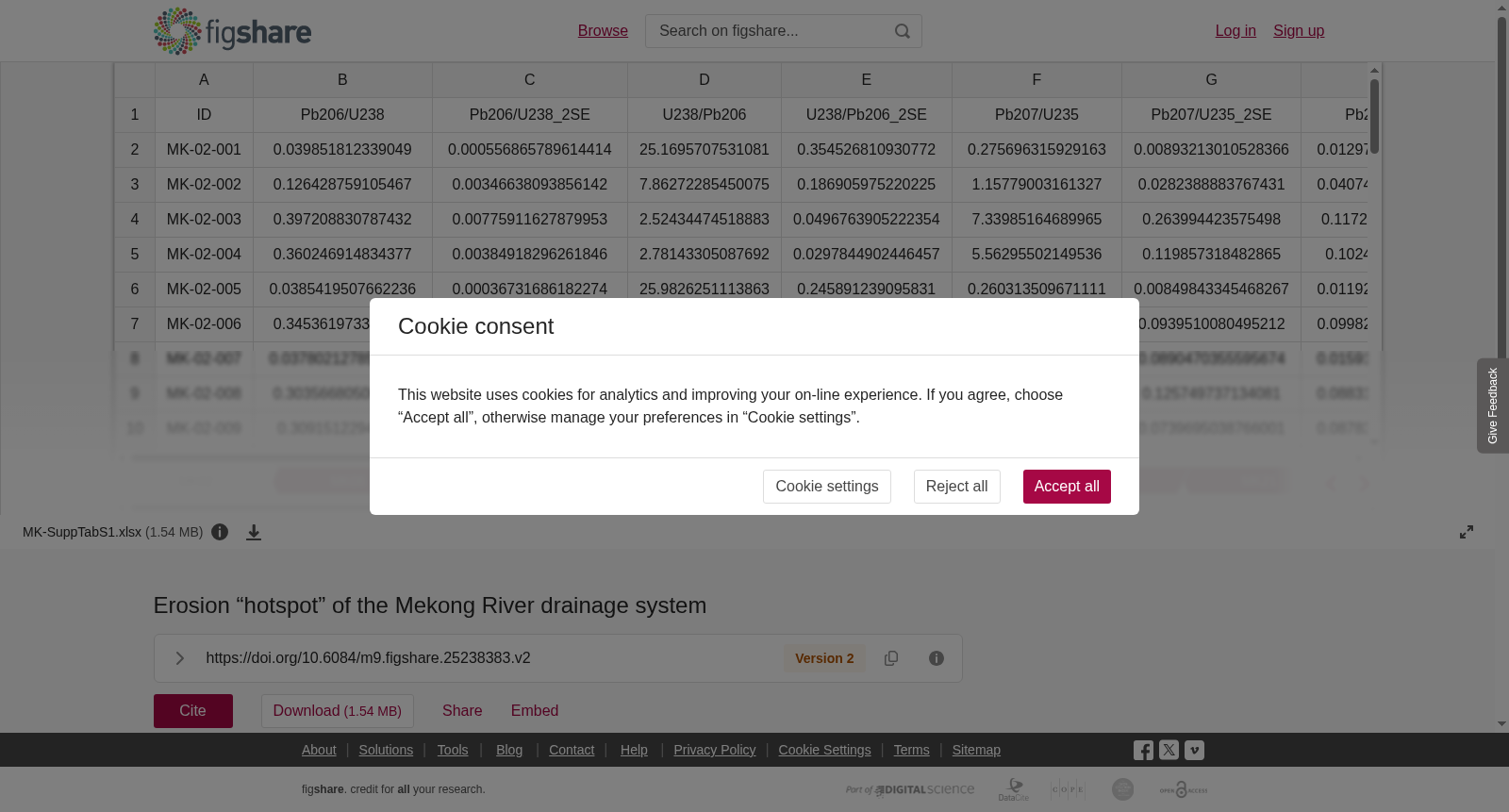Click the Embed link

pos(535,711)
